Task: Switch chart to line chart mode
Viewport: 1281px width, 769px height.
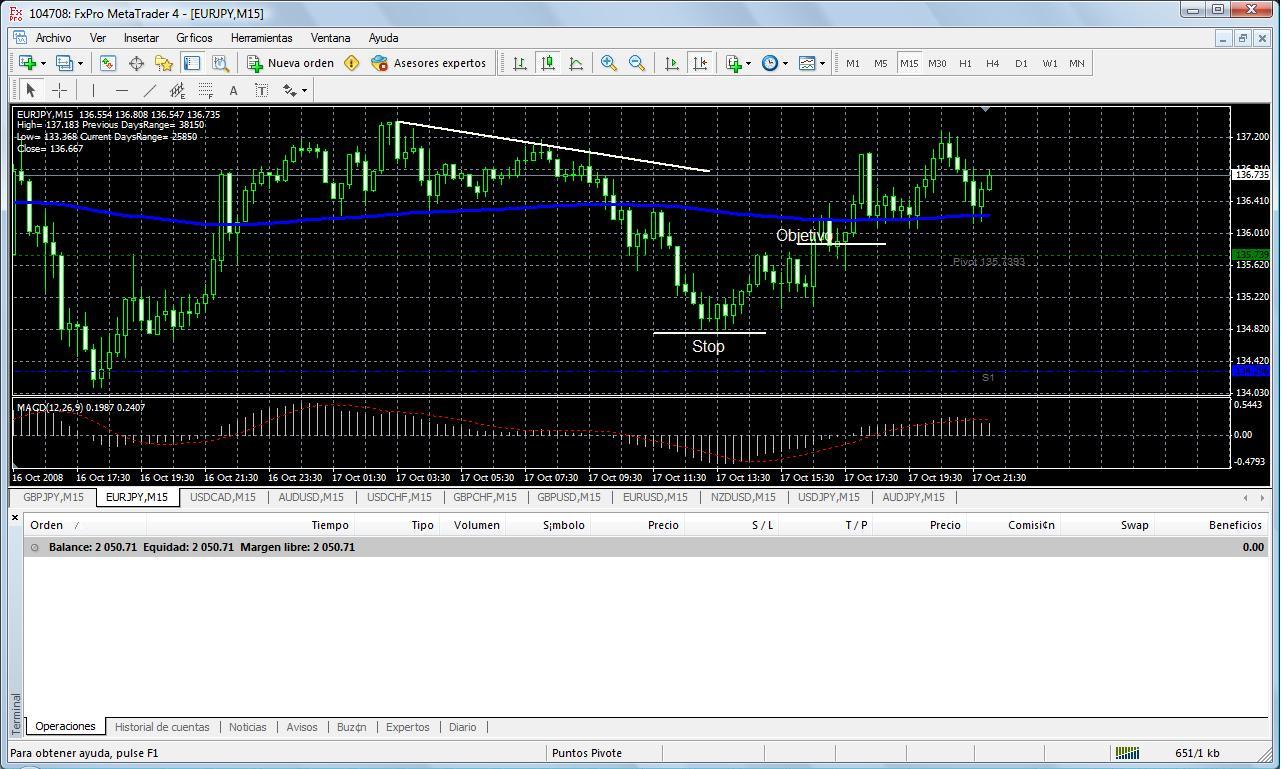Action: click(x=576, y=63)
